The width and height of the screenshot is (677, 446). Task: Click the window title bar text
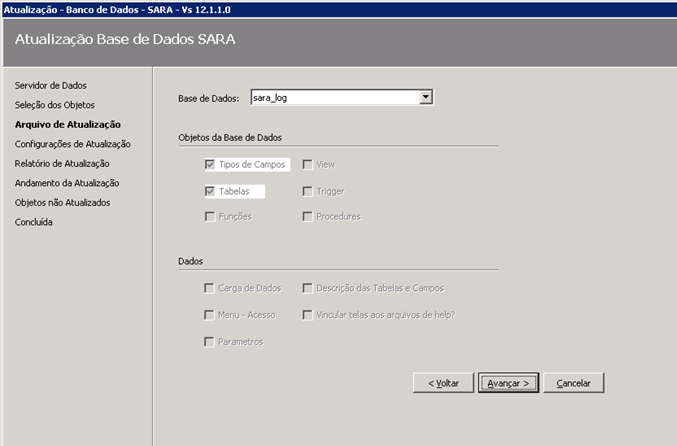(117, 9)
